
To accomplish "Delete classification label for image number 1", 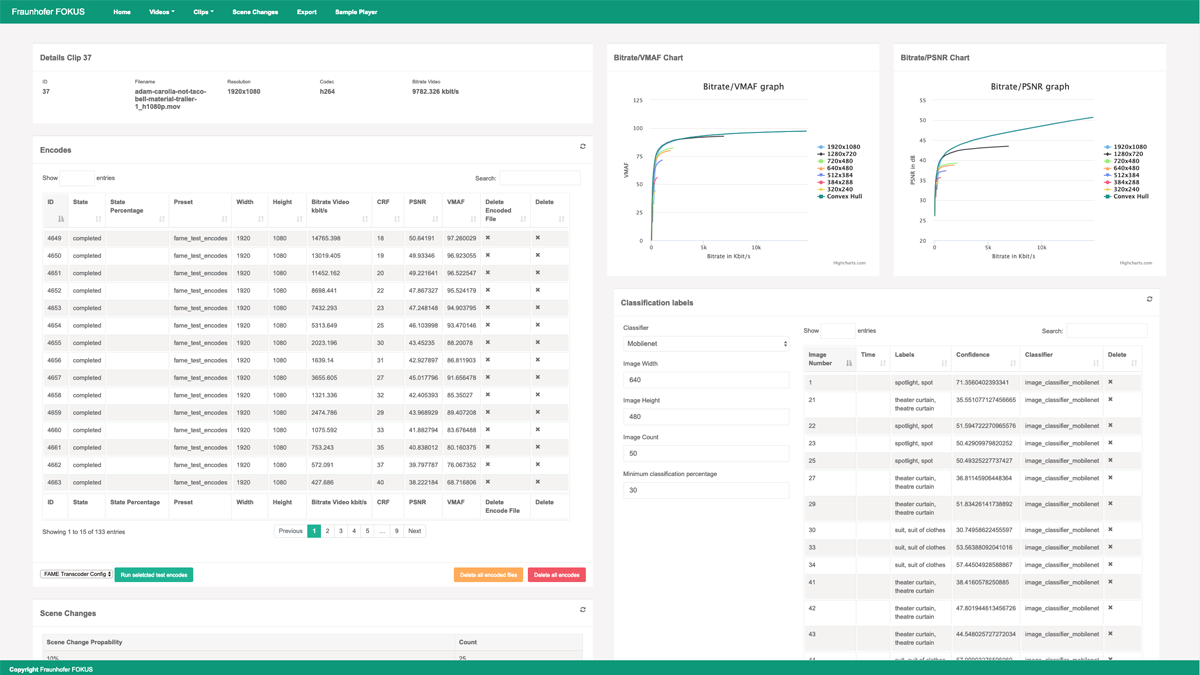I will (1110, 382).
